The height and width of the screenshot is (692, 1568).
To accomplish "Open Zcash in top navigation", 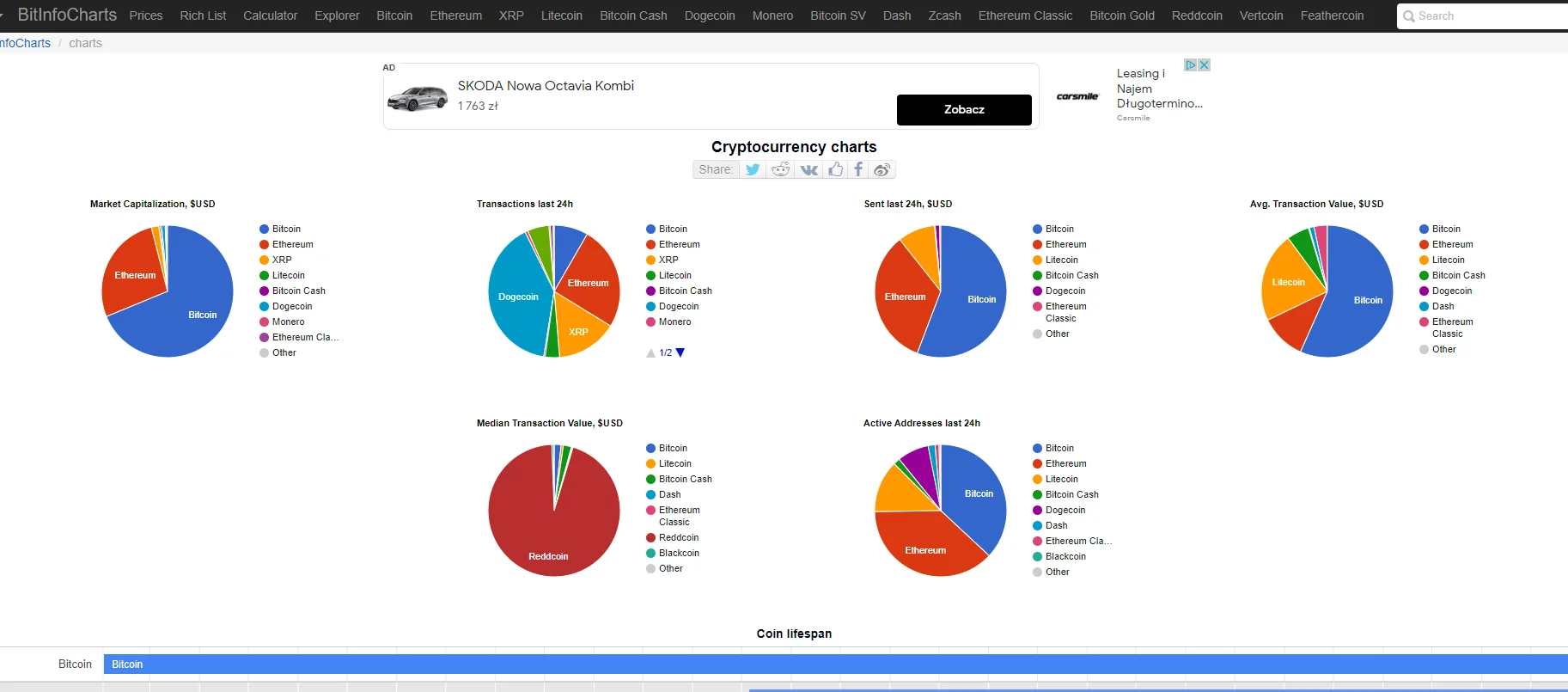I will 944,15.
